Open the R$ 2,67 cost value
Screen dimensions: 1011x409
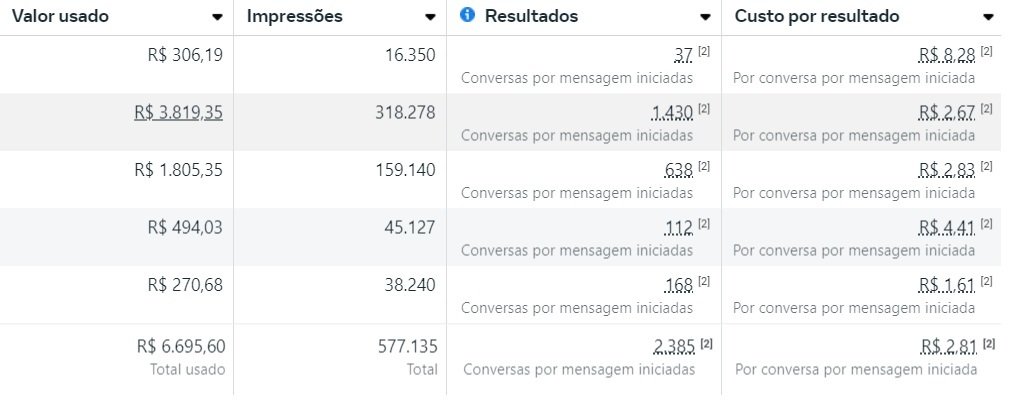tap(947, 113)
